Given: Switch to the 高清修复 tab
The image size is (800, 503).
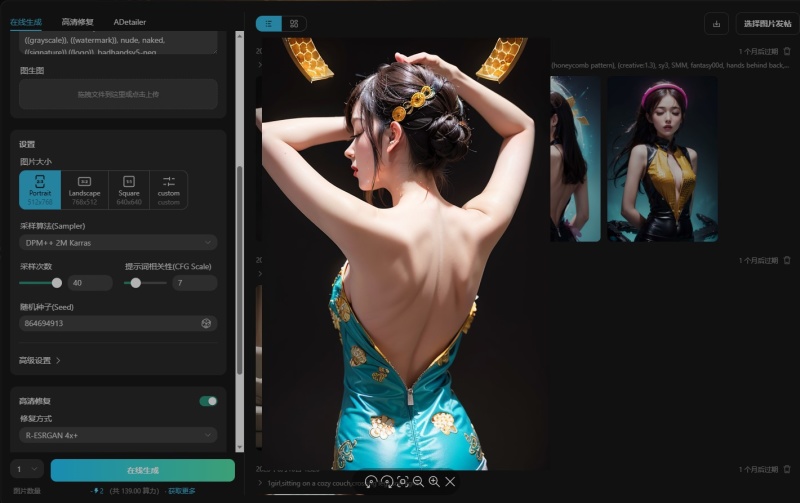Looking at the screenshot, I should point(78,22).
